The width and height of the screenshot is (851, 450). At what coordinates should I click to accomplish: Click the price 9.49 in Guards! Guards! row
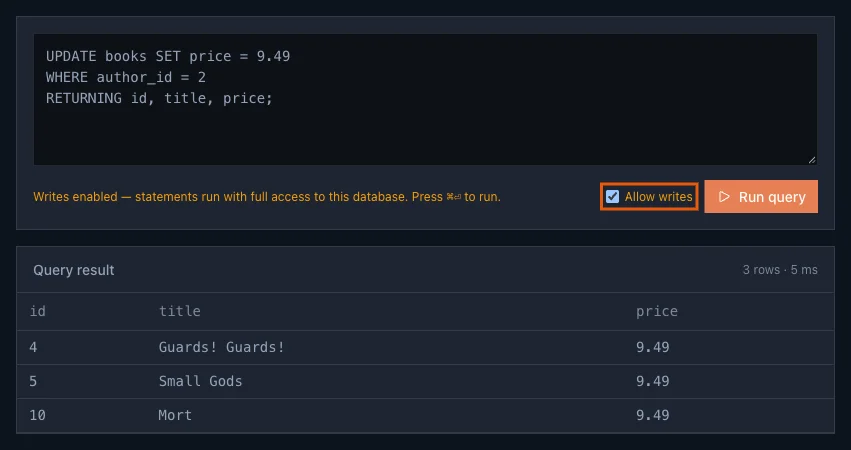point(652,347)
